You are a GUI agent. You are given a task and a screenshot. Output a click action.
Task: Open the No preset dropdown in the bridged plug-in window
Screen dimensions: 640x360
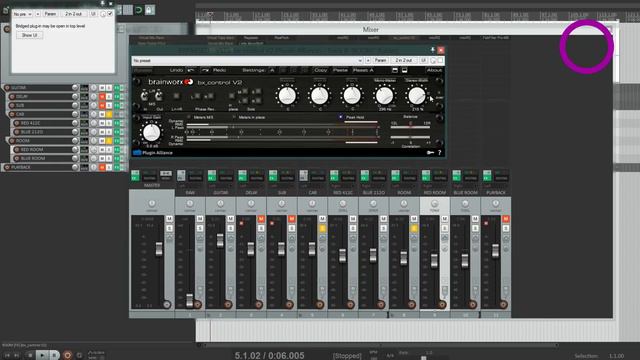click(x=22, y=14)
